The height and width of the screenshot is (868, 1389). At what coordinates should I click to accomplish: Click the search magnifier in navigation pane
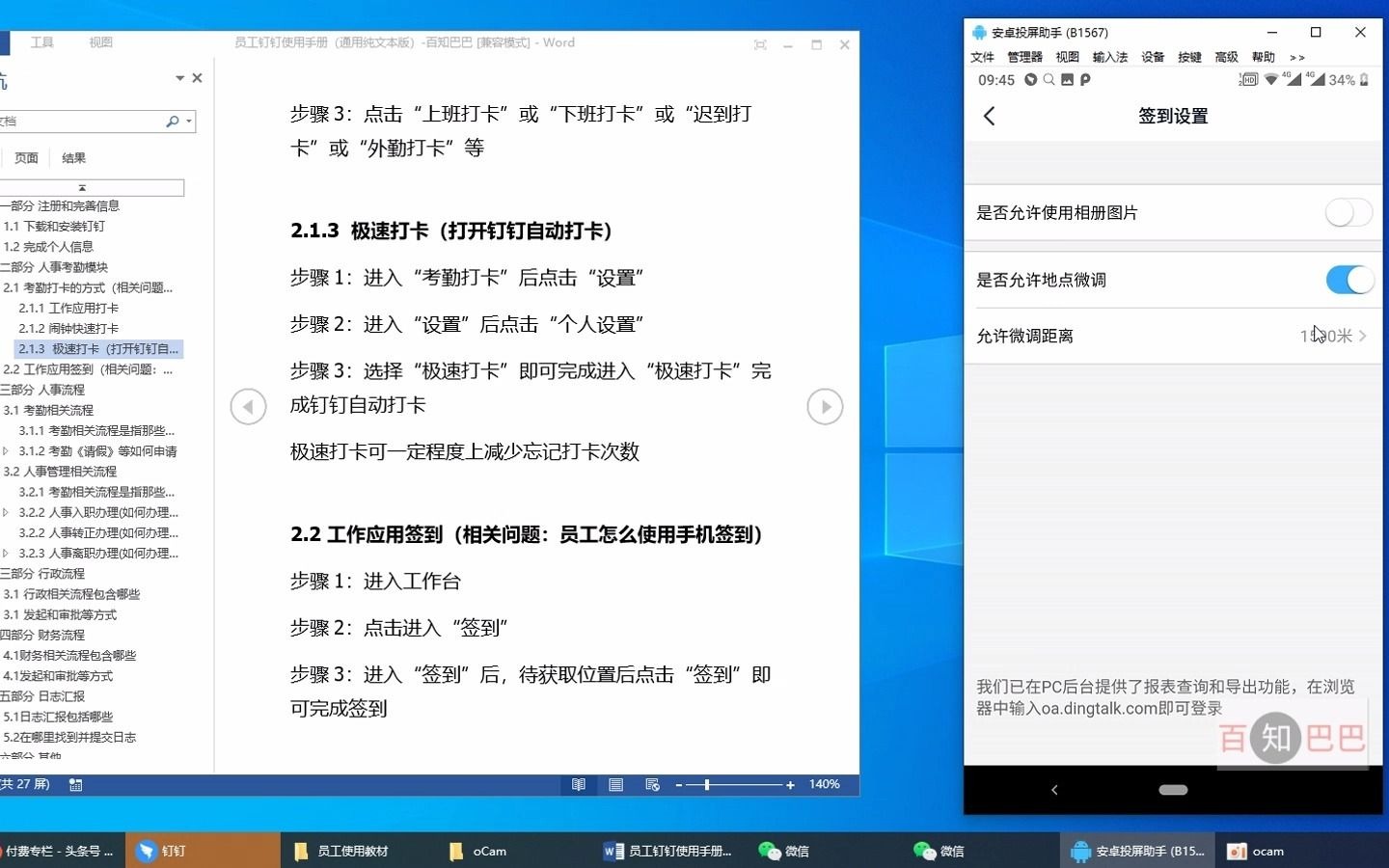coord(172,122)
